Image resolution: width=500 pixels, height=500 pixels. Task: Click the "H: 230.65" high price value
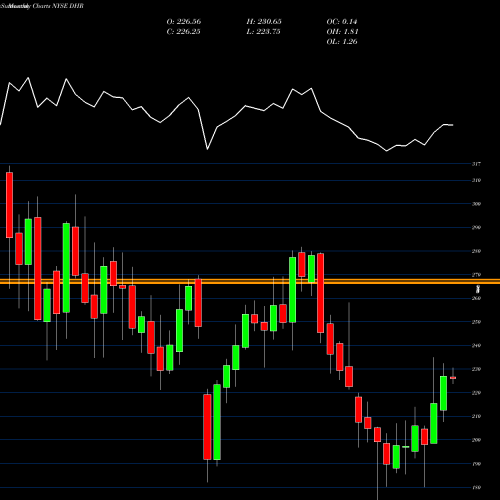[264, 22]
